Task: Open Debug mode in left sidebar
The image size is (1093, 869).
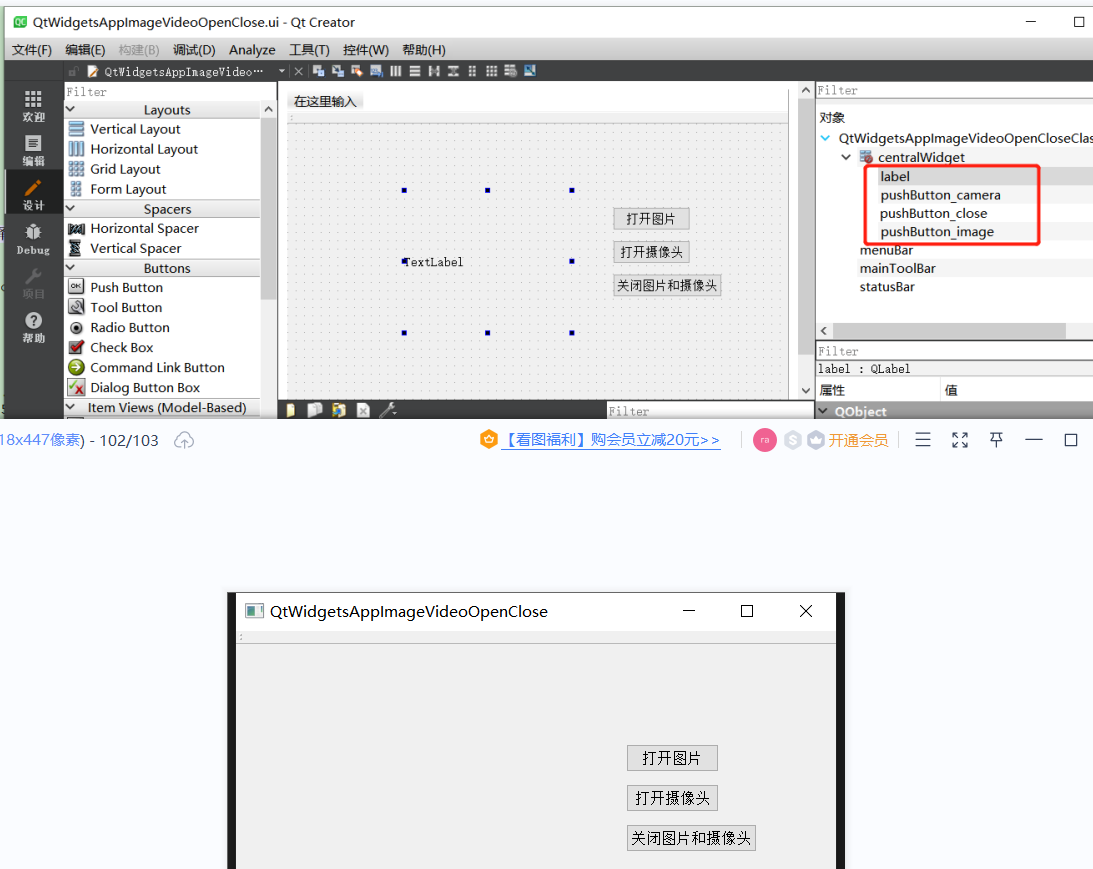Action: [33, 239]
